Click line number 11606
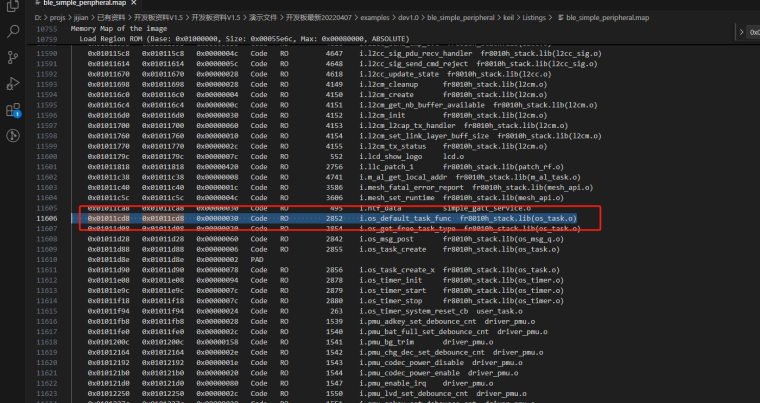Image resolution: width=760 pixels, height=403 pixels. pyautogui.click(x=47, y=219)
